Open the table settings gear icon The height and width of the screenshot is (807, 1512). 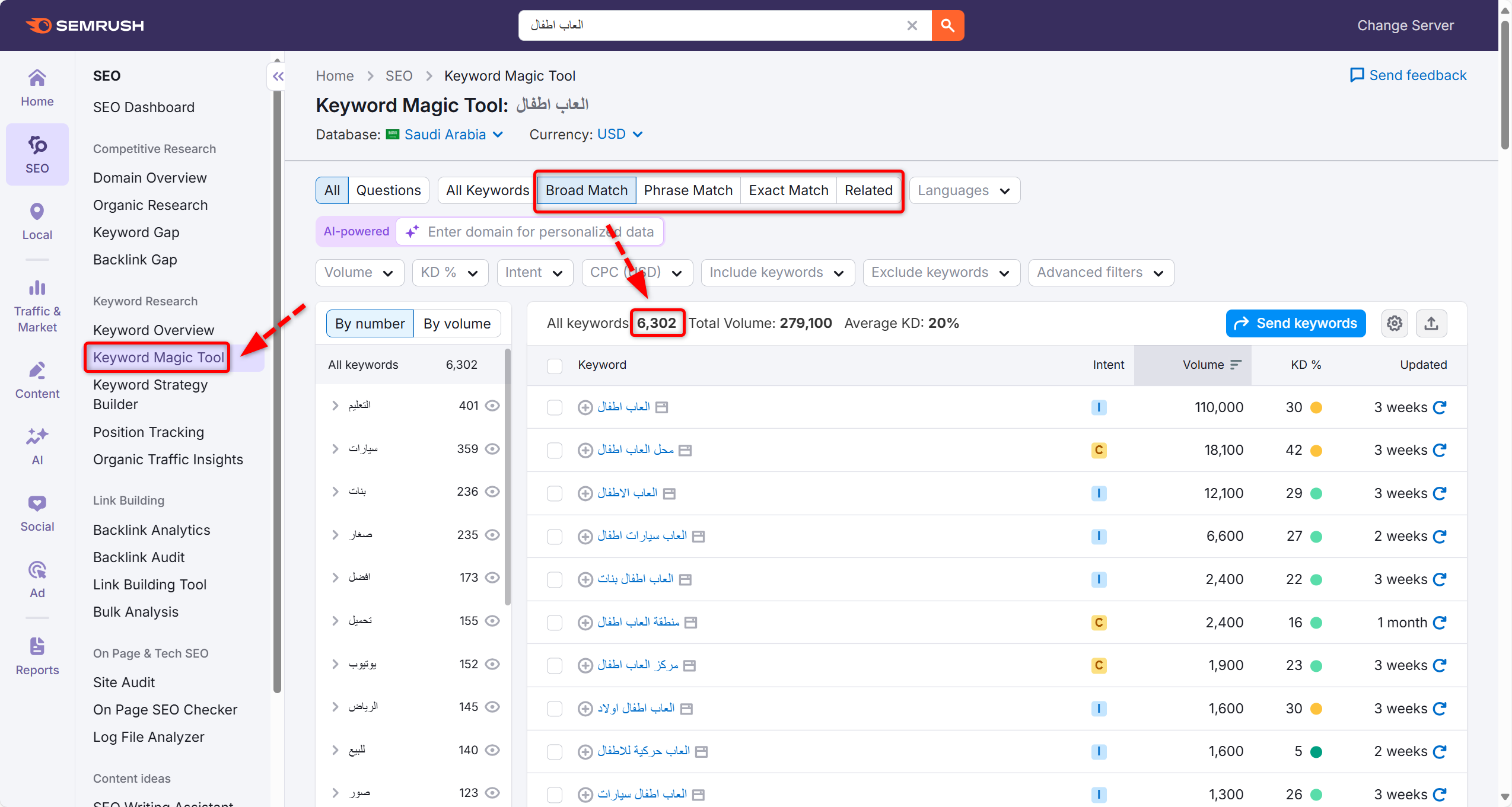click(1395, 323)
